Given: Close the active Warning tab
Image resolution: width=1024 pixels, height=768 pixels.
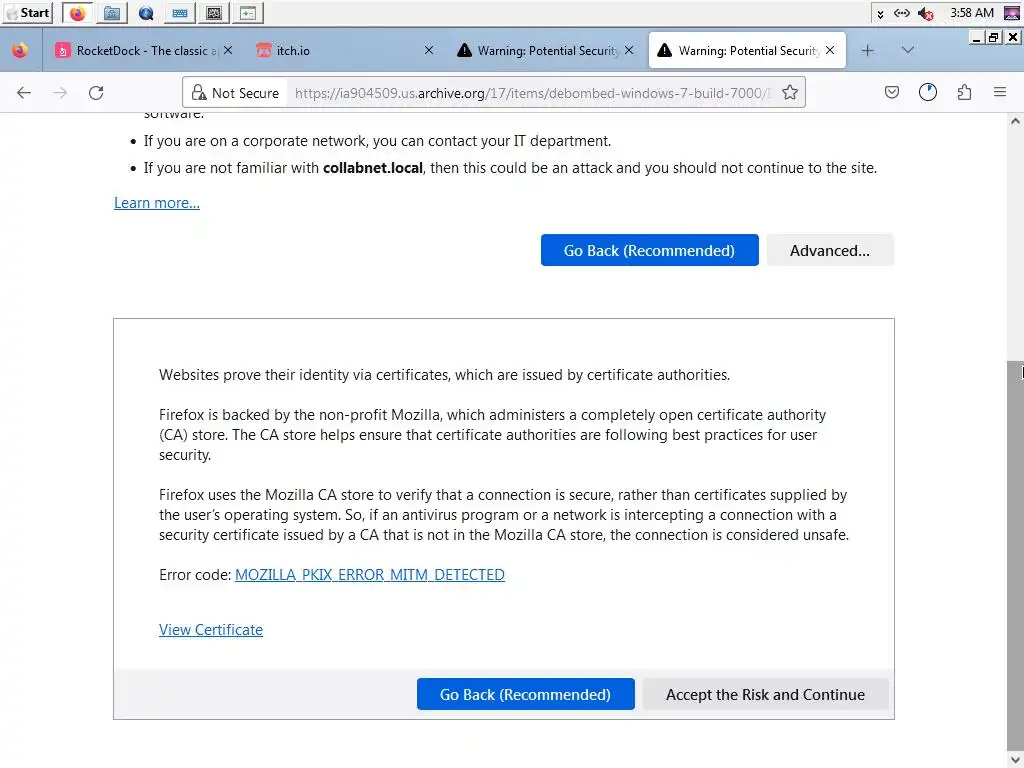Looking at the screenshot, I should tap(830, 50).
